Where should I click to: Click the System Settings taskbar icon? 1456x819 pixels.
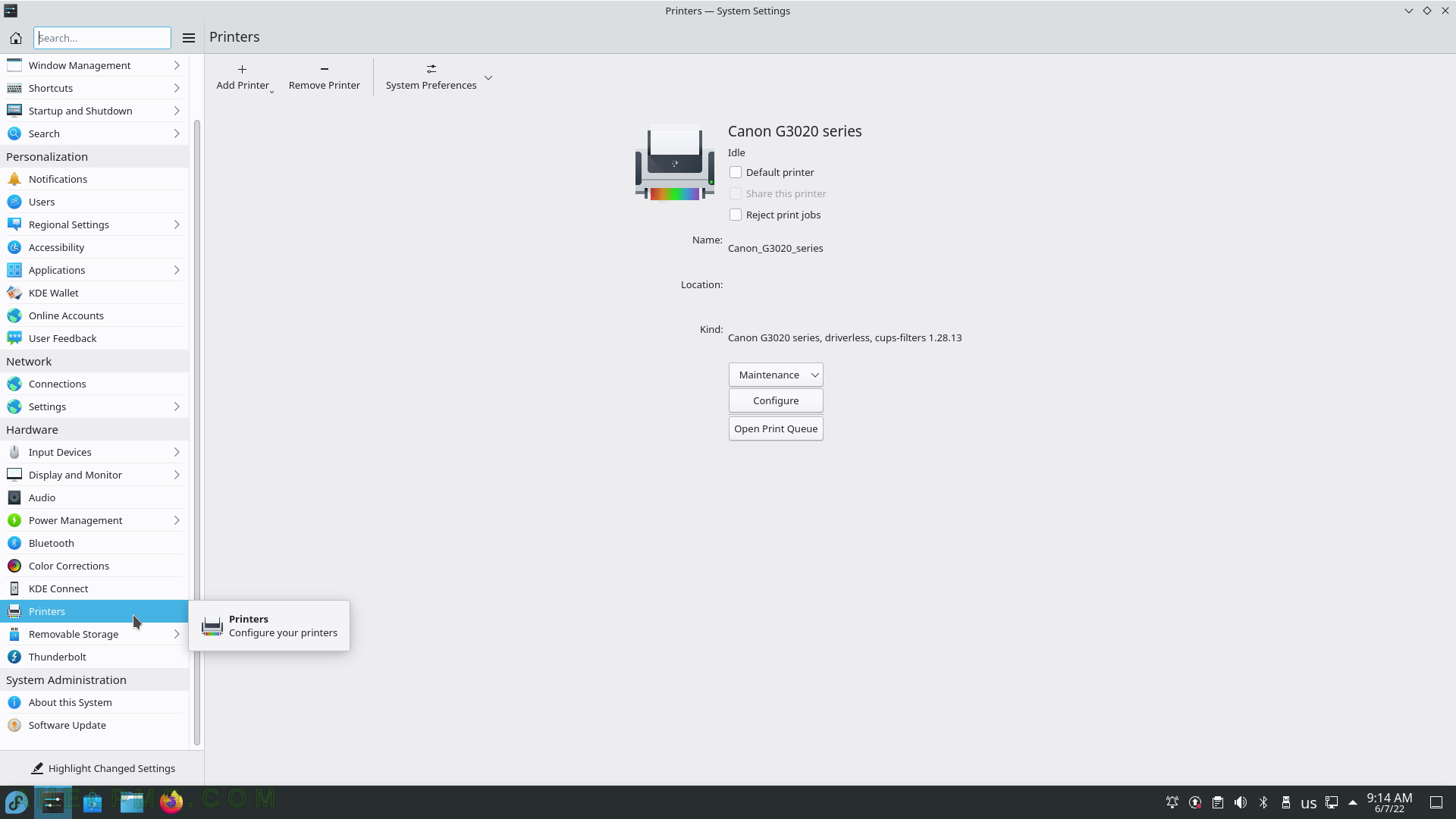pos(52,802)
